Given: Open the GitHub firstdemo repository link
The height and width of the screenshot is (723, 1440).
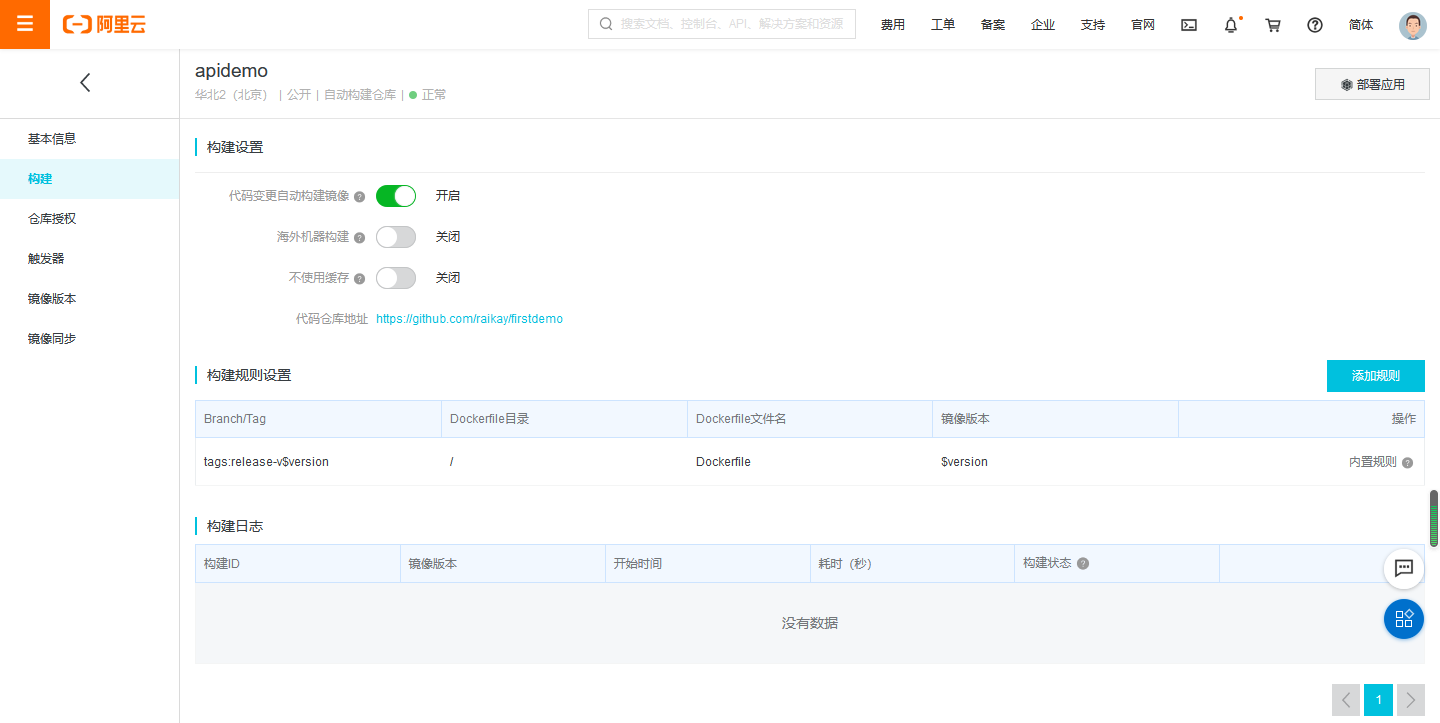Looking at the screenshot, I should pyautogui.click(x=469, y=319).
